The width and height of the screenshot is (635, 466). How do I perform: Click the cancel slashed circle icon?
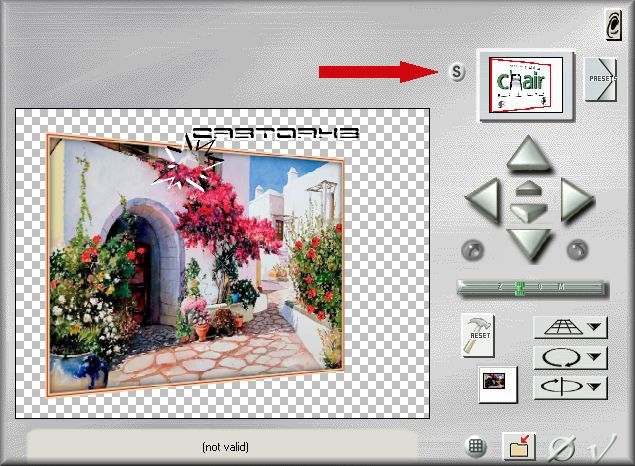[563, 448]
